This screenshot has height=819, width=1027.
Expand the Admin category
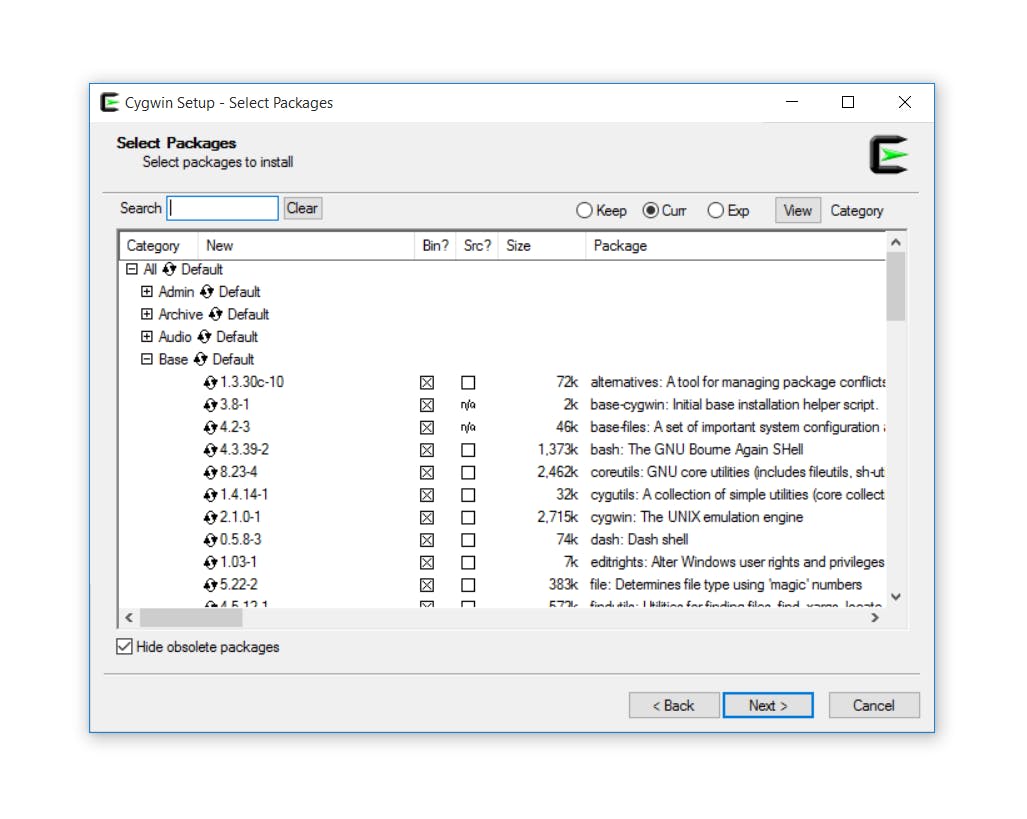tap(147, 292)
